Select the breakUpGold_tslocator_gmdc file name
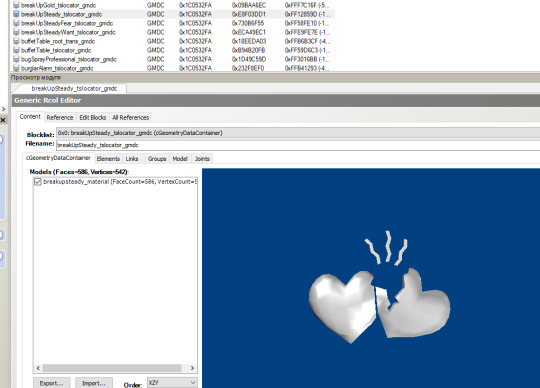 59,5
